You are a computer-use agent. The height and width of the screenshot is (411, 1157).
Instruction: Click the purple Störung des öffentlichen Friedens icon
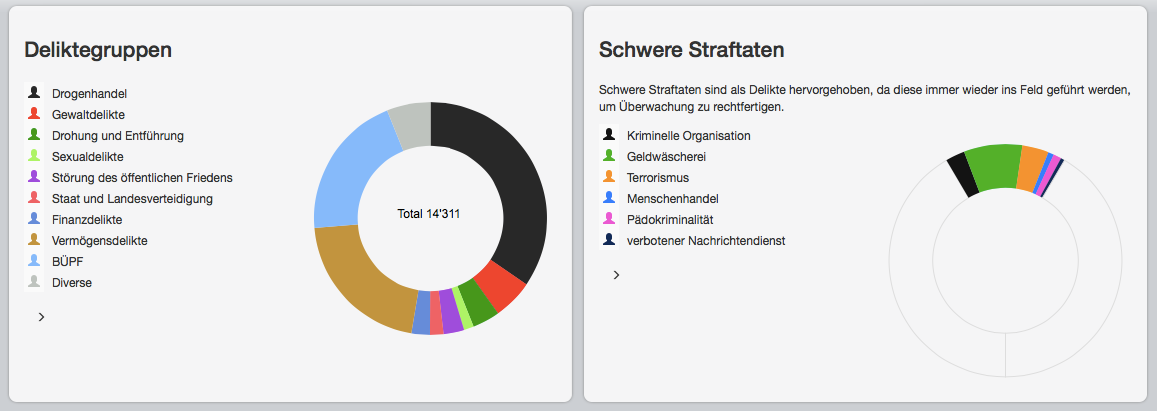33,177
